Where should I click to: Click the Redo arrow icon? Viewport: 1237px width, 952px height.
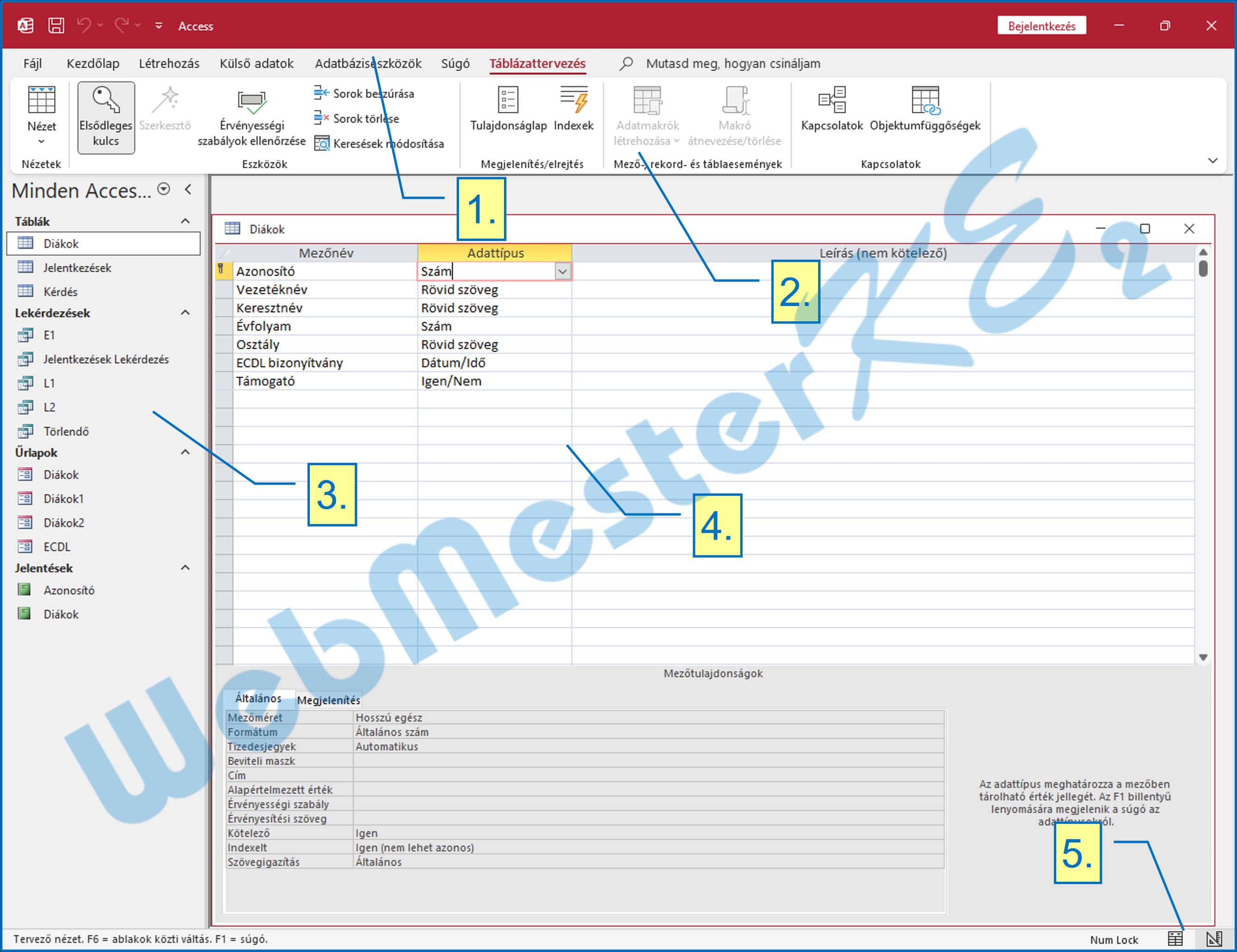(x=122, y=25)
